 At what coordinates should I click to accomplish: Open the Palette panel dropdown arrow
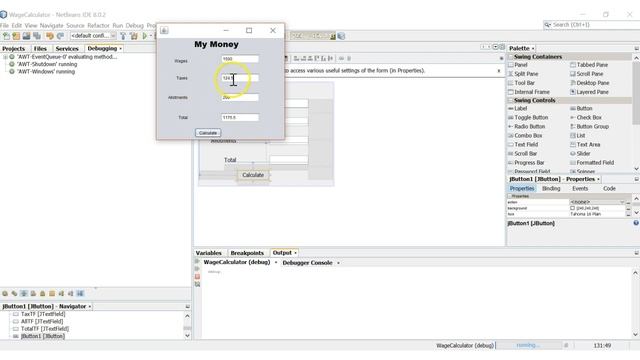tap(533, 49)
